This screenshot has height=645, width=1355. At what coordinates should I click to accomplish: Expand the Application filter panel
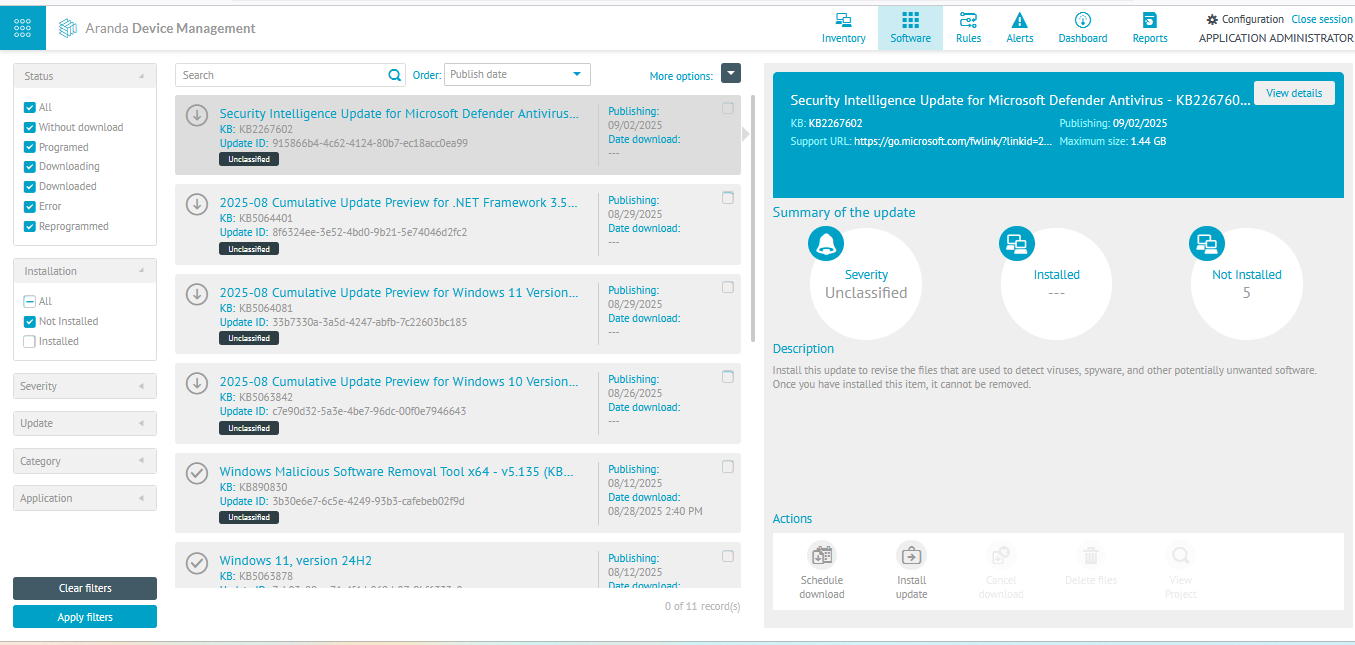(x=85, y=498)
